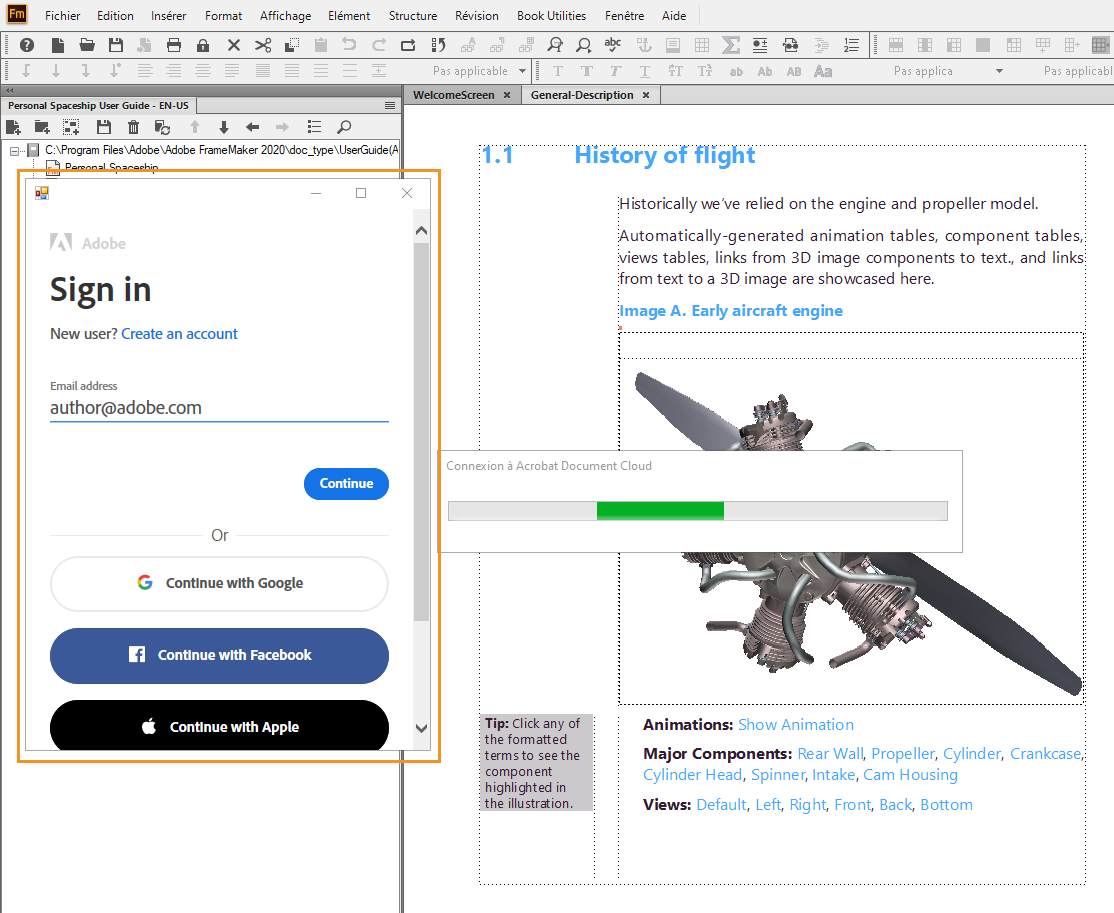Image resolution: width=1114 pixels, height=913 pixels.
Task: Open the character format 'Pas applica' dropdown
Action: (998, 71)
